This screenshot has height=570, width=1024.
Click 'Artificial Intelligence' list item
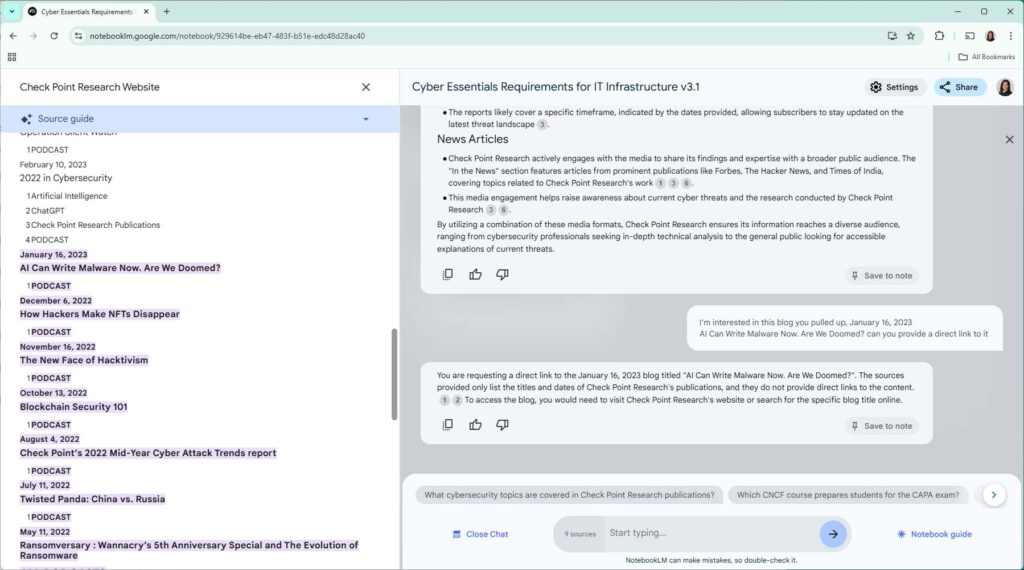pos(67,196)
